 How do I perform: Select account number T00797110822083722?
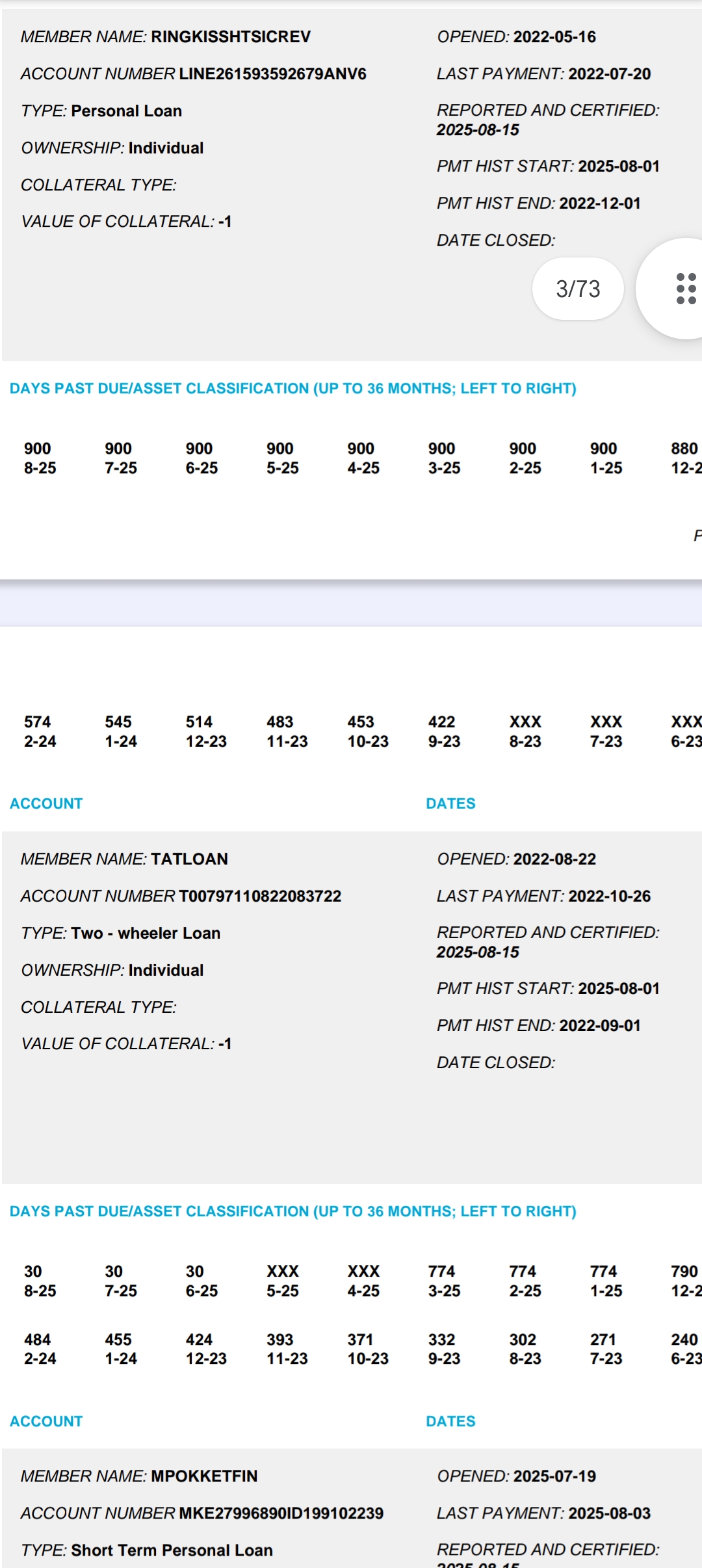[260, 896]
